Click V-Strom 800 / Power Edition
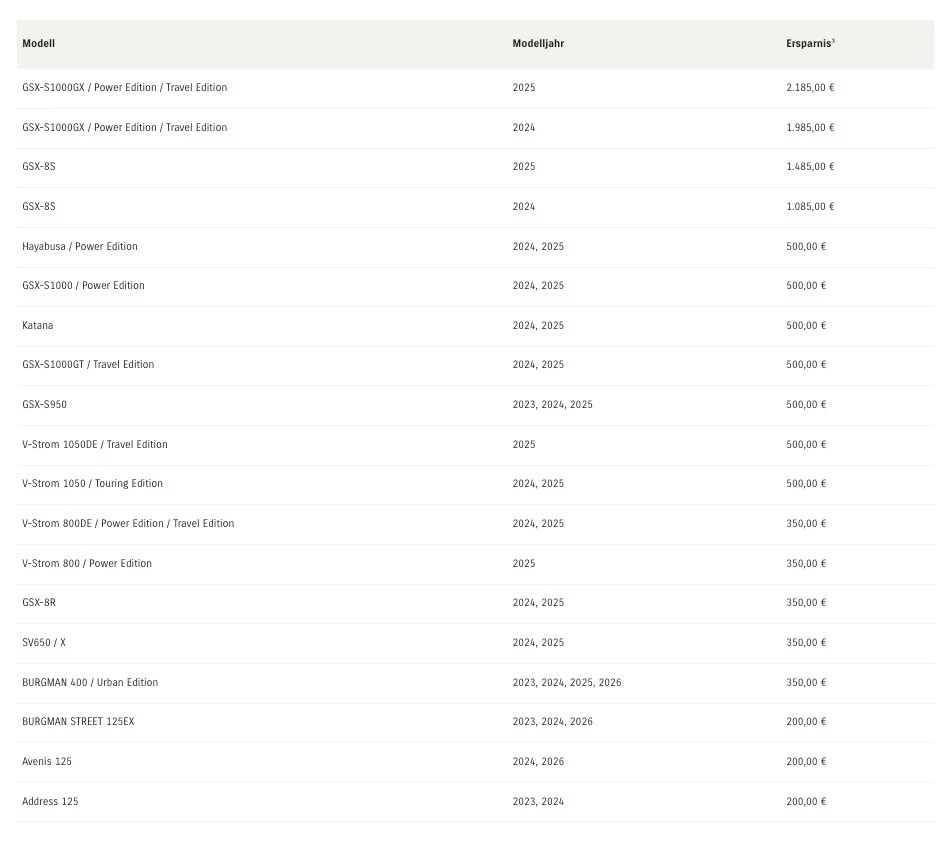 coord(87,563)
